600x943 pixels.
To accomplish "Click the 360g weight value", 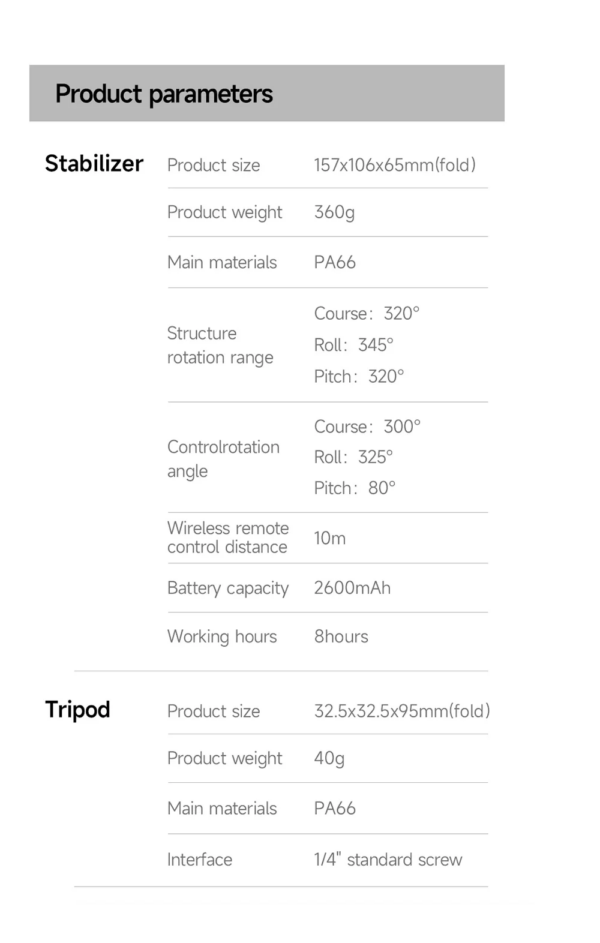I will [334, 212].
